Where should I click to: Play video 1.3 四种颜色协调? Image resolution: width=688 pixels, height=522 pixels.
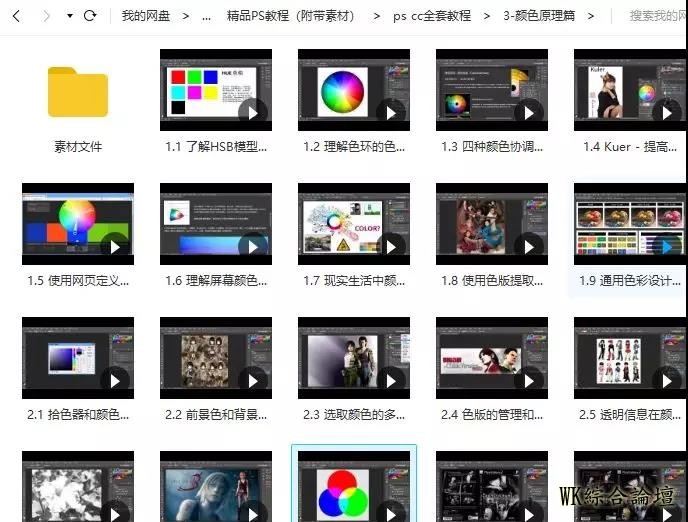coord(529,113)
